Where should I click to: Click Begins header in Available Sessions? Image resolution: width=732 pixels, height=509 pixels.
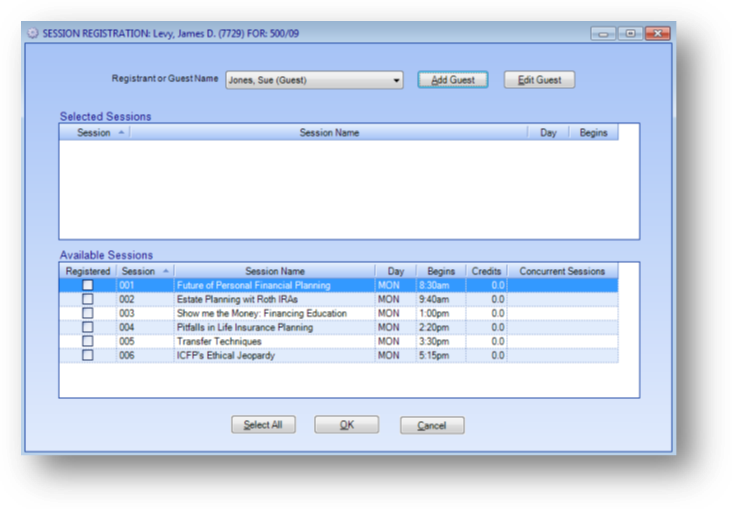441,271
